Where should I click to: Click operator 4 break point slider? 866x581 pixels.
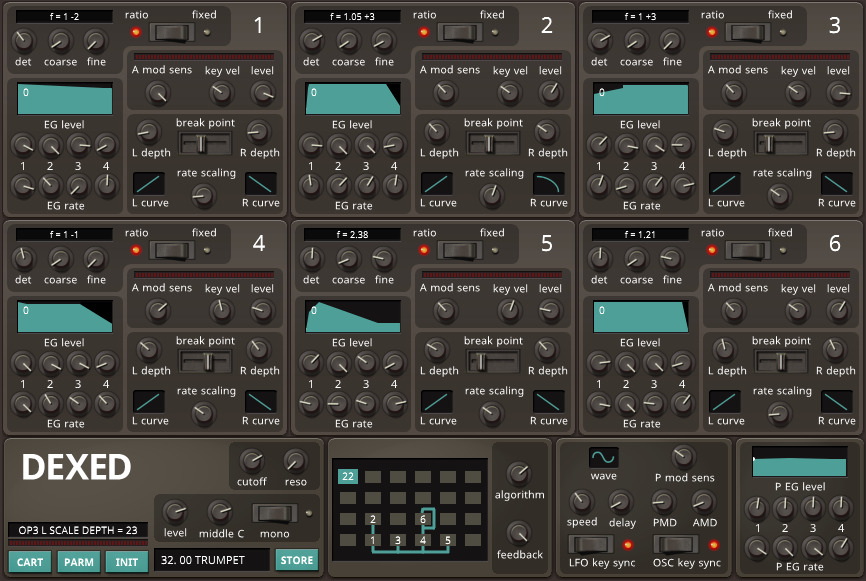coord(205,362)
